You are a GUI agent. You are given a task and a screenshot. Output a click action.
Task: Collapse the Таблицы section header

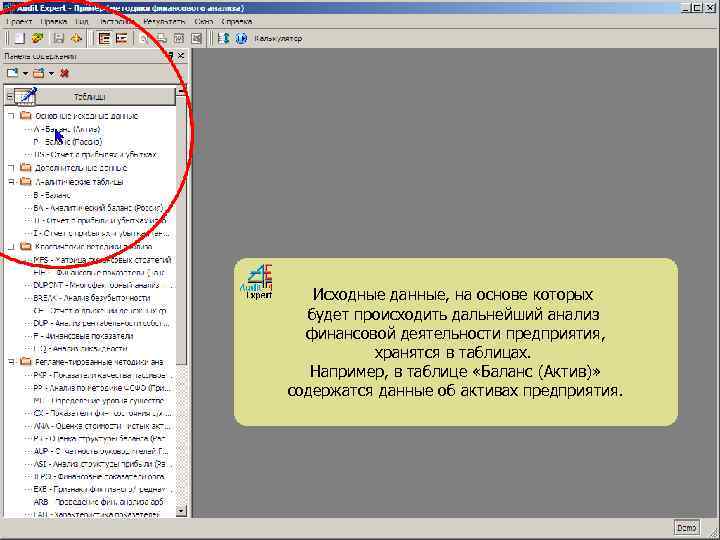[x=10, y=97]
